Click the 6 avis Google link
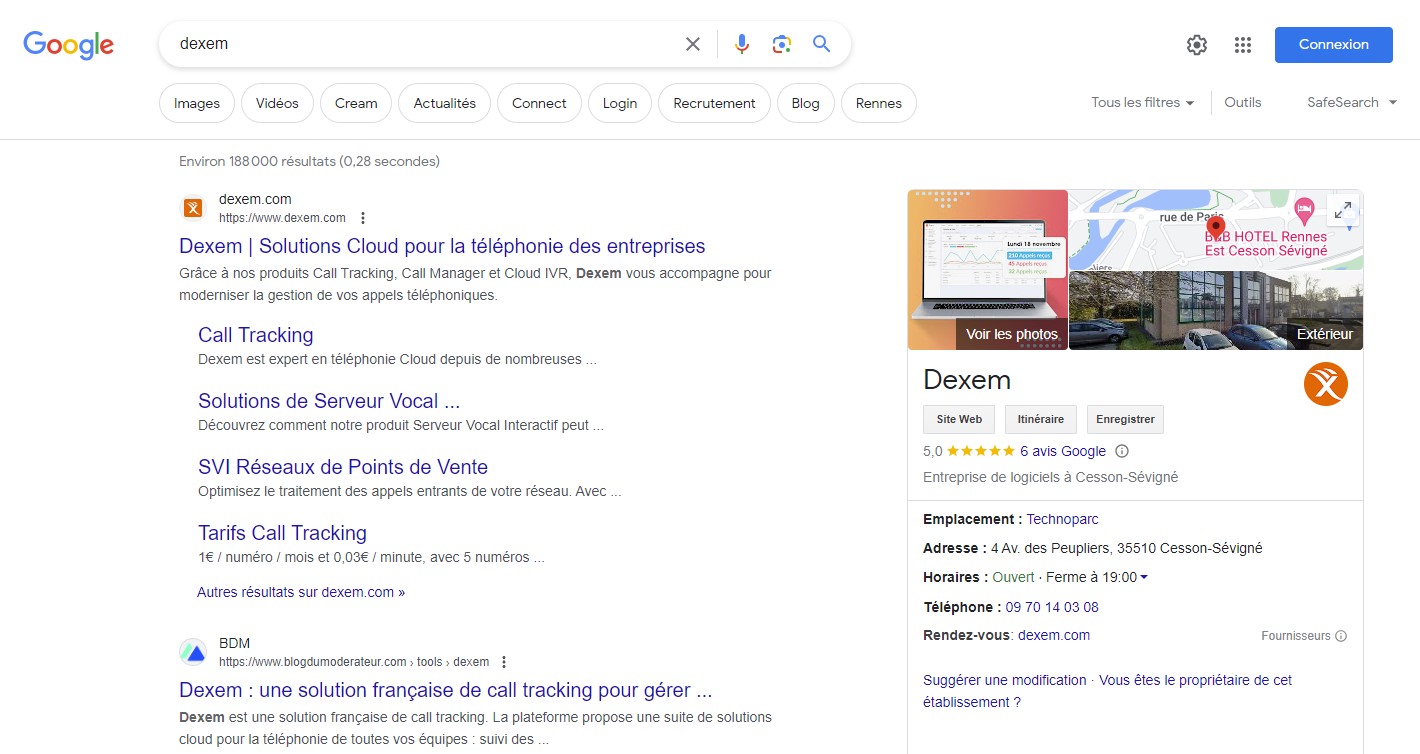 [1063, 451]
